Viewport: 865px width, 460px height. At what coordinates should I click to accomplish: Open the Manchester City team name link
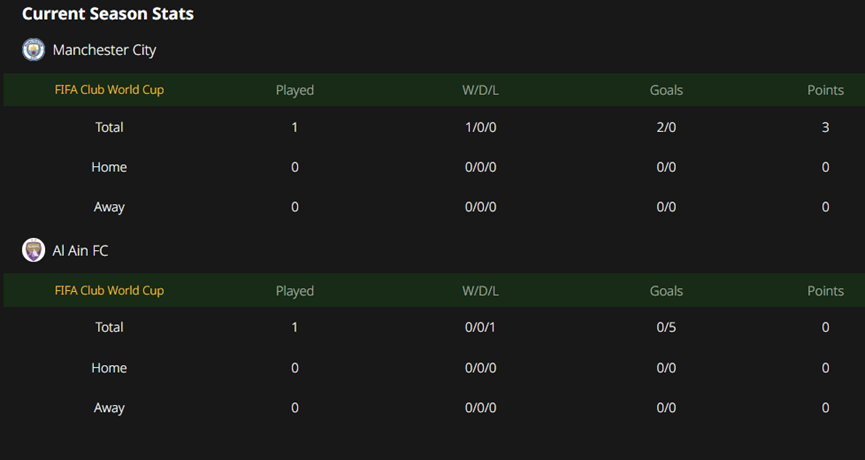(104, 50)
